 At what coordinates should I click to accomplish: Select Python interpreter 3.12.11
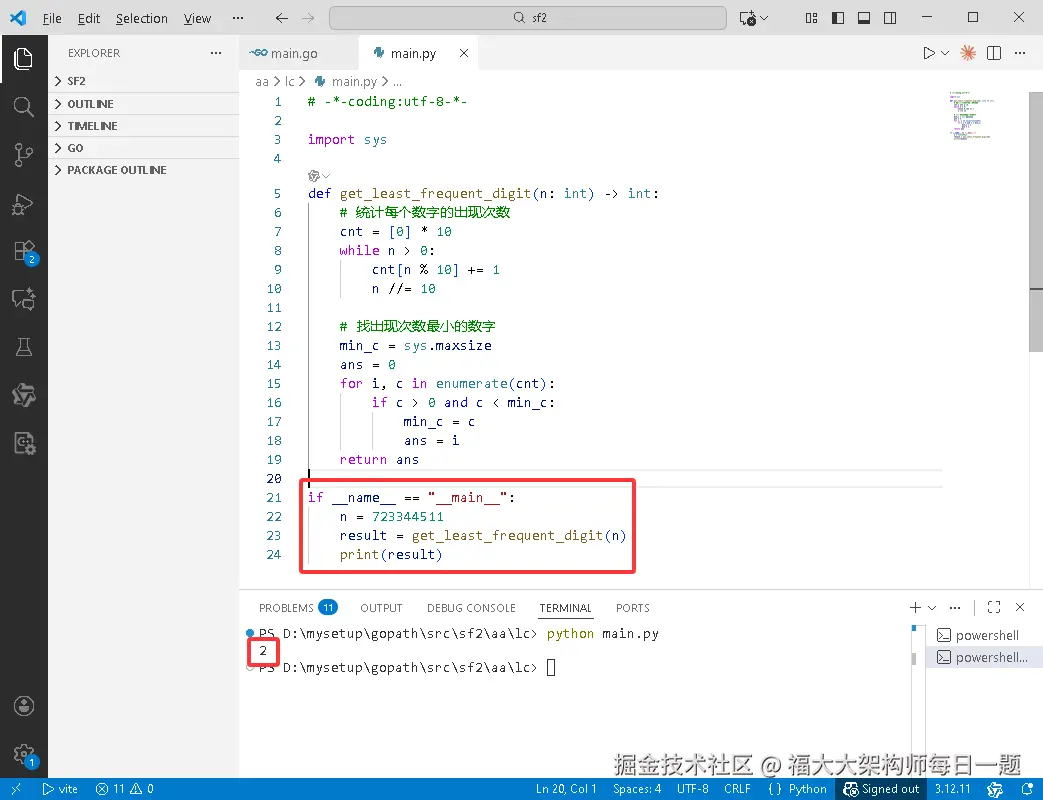[x=953, y=789]
